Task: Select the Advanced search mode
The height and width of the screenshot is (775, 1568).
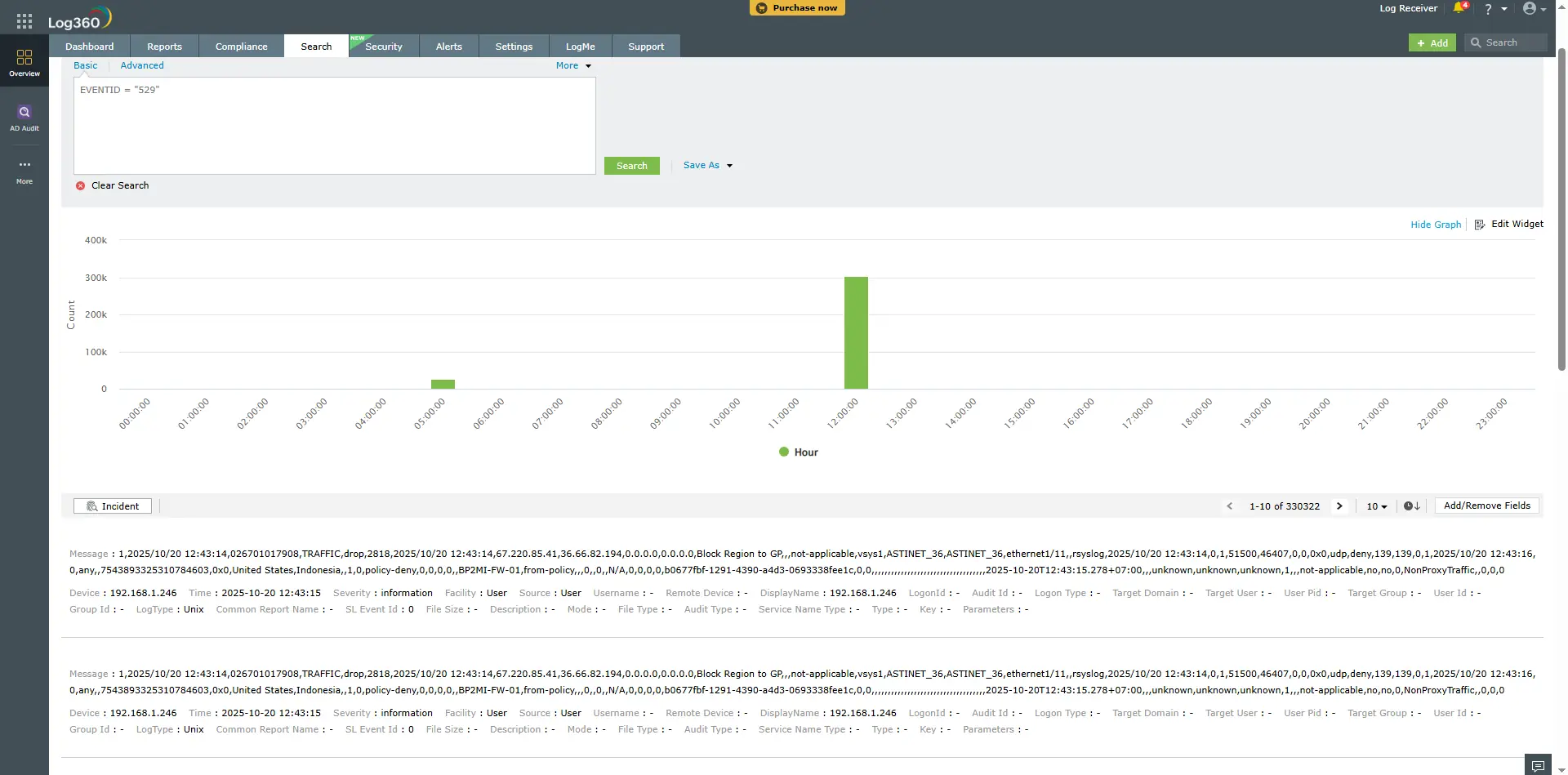Action: coord(142,65)
